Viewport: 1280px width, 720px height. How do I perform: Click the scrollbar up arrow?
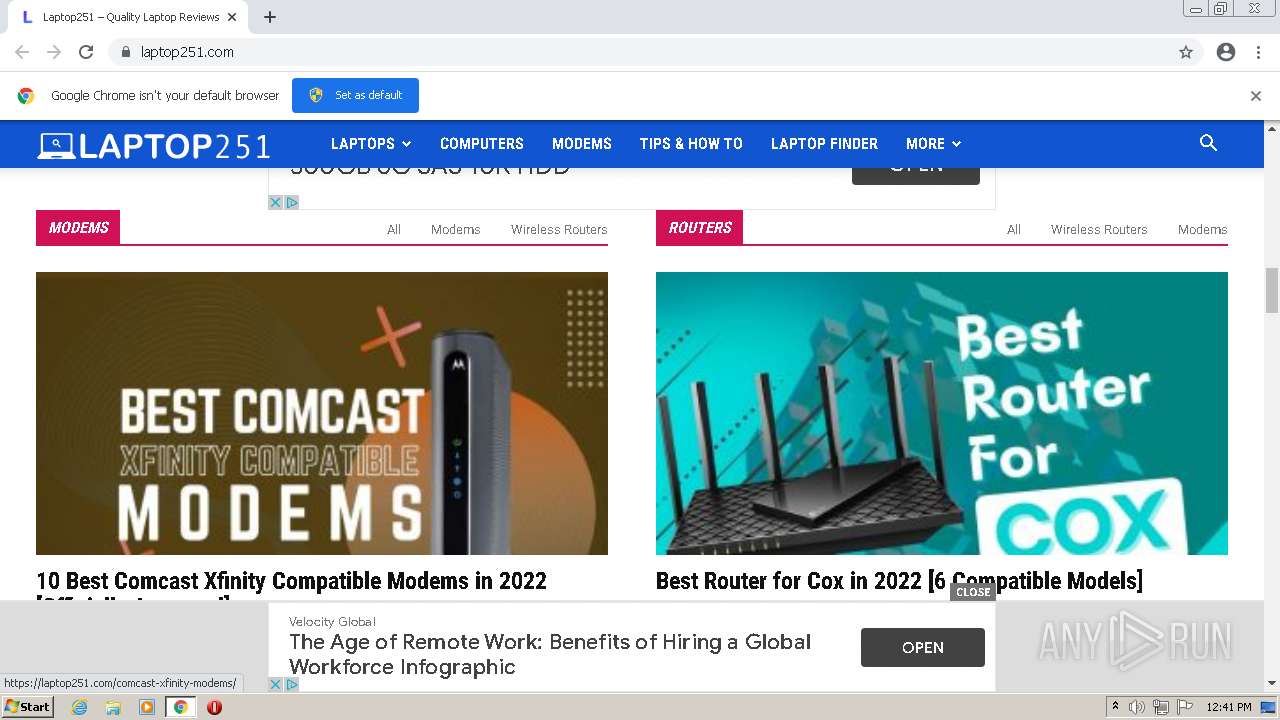(1272, 128)
